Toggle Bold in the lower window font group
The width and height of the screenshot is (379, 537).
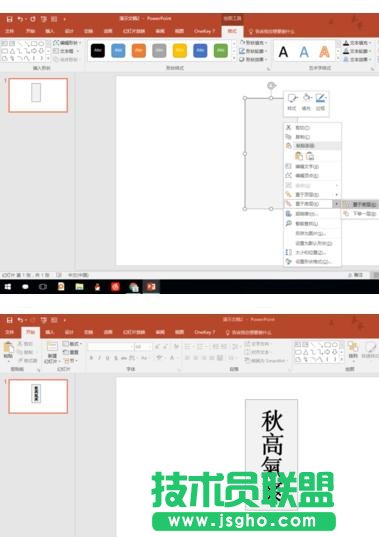(x=91, y=358)
